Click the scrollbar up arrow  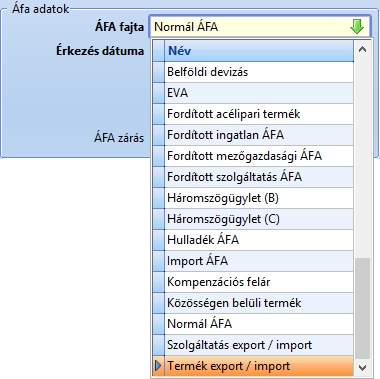[x=362, y=50]
